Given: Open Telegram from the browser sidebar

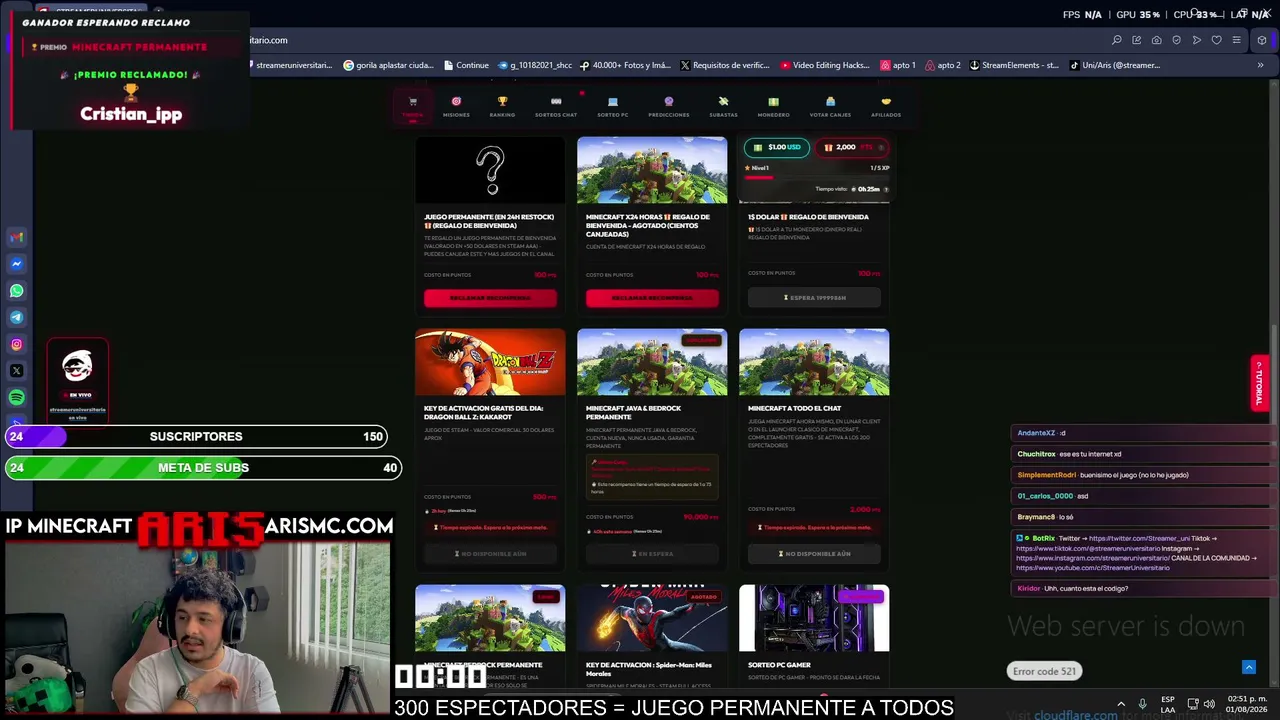Looking at the screenshot, I should coord(16,317).
